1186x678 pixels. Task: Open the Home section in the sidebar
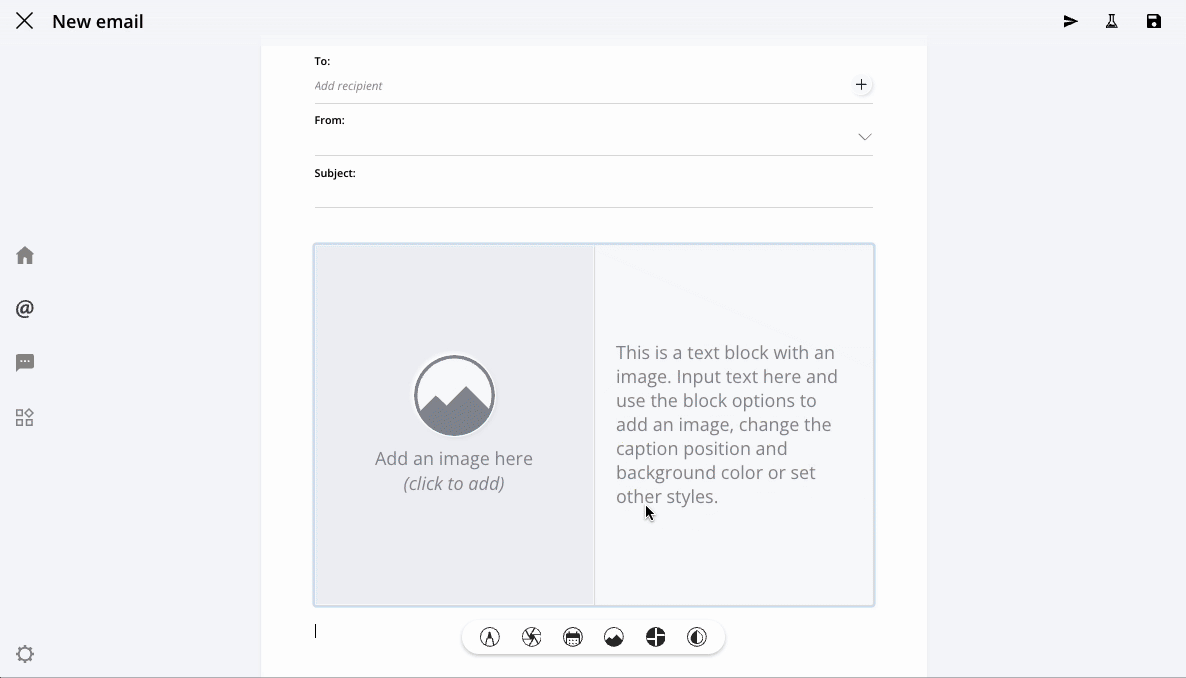click(25, 256)
